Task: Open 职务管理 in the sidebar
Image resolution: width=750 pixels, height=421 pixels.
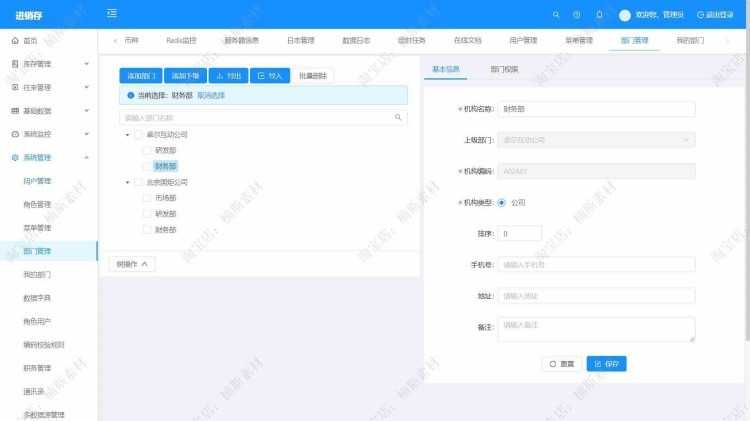Action: [x=37, y=368]
